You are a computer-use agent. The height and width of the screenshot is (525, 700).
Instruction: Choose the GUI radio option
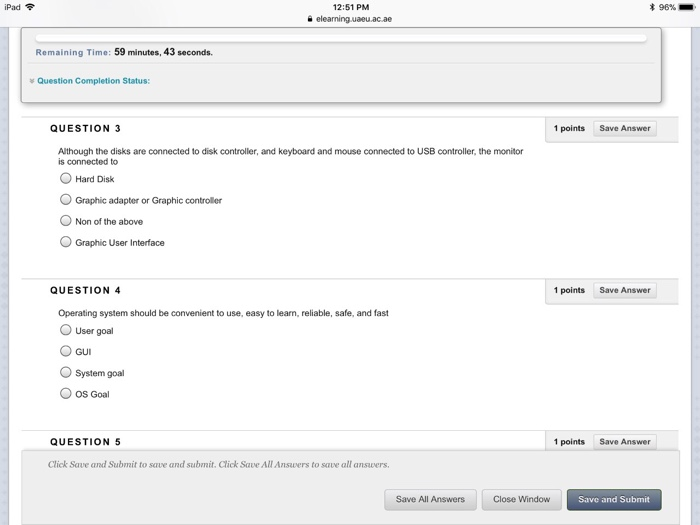coord(66,351)
